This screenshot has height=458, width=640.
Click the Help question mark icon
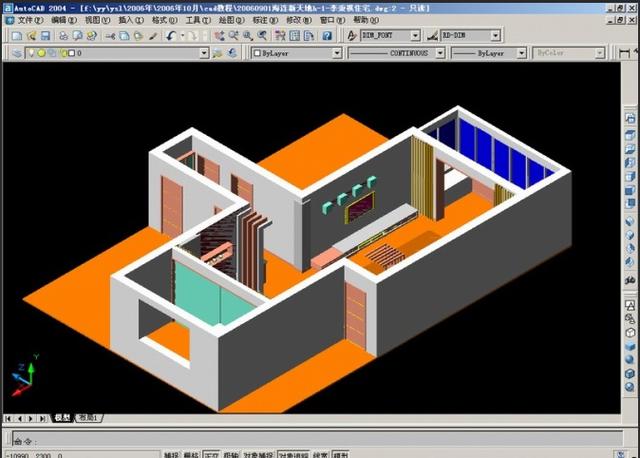(x=327, y=36)
